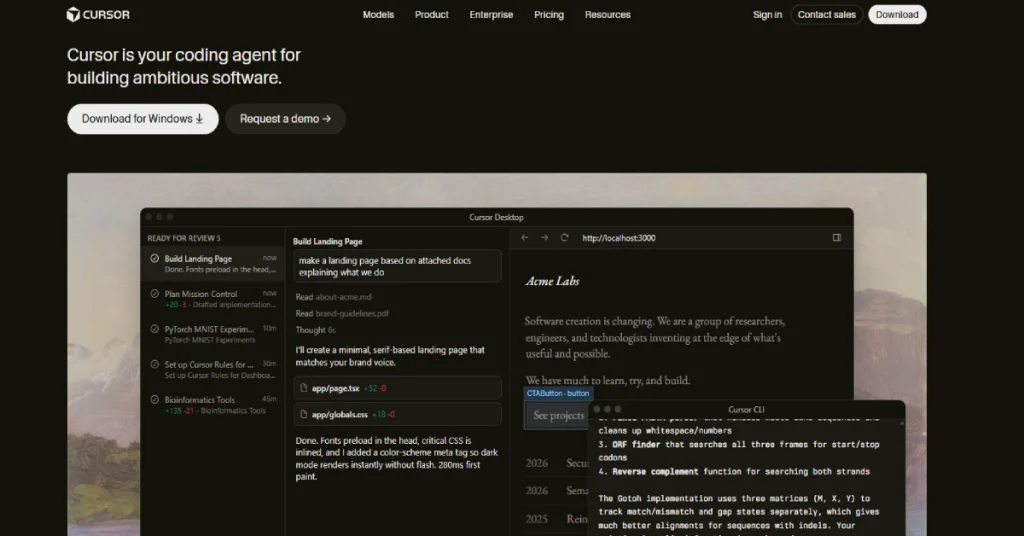Click Download for Windows button
Screen dimensions: 1024x536
(x=142, y=119)
